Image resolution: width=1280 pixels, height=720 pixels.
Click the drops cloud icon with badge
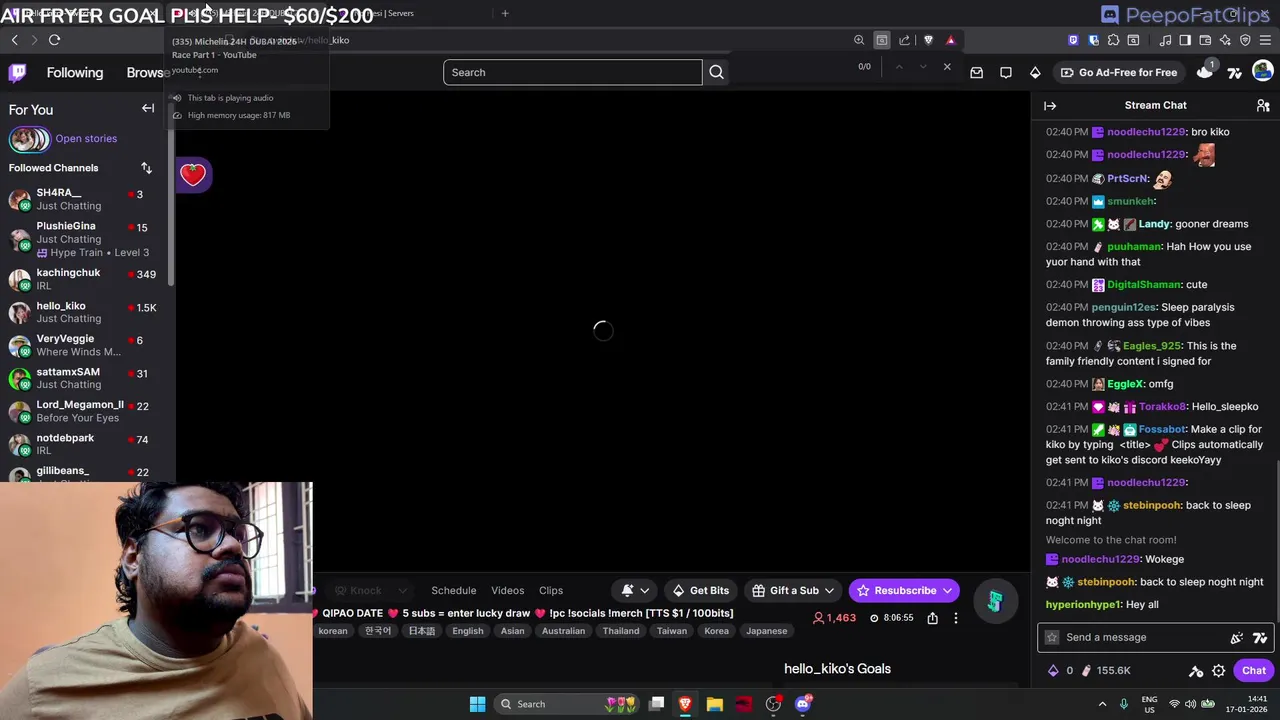click(x=1205, y=71)
